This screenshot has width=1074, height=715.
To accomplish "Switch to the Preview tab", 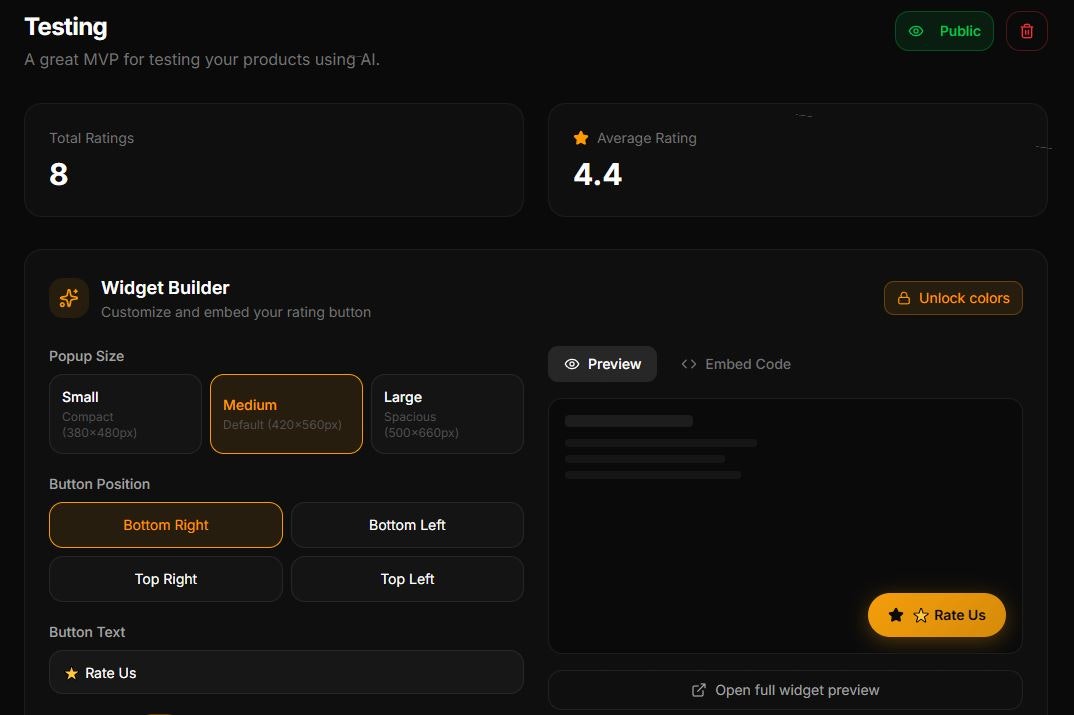I will (602, 364).
